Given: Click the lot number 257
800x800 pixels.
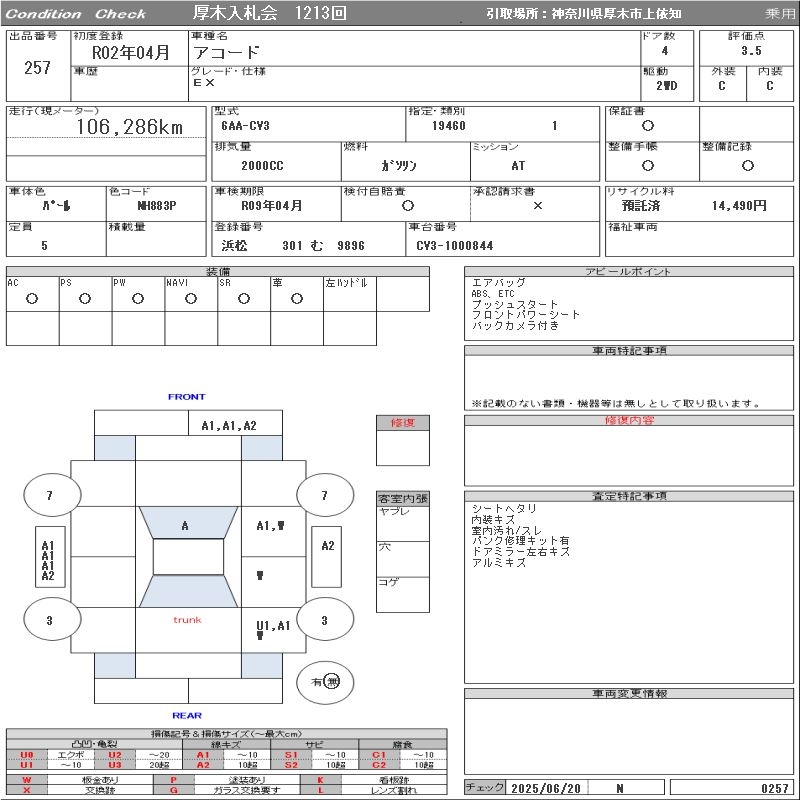Looking at the screenshot, I should pyautogui.click(x=37, y=67).
